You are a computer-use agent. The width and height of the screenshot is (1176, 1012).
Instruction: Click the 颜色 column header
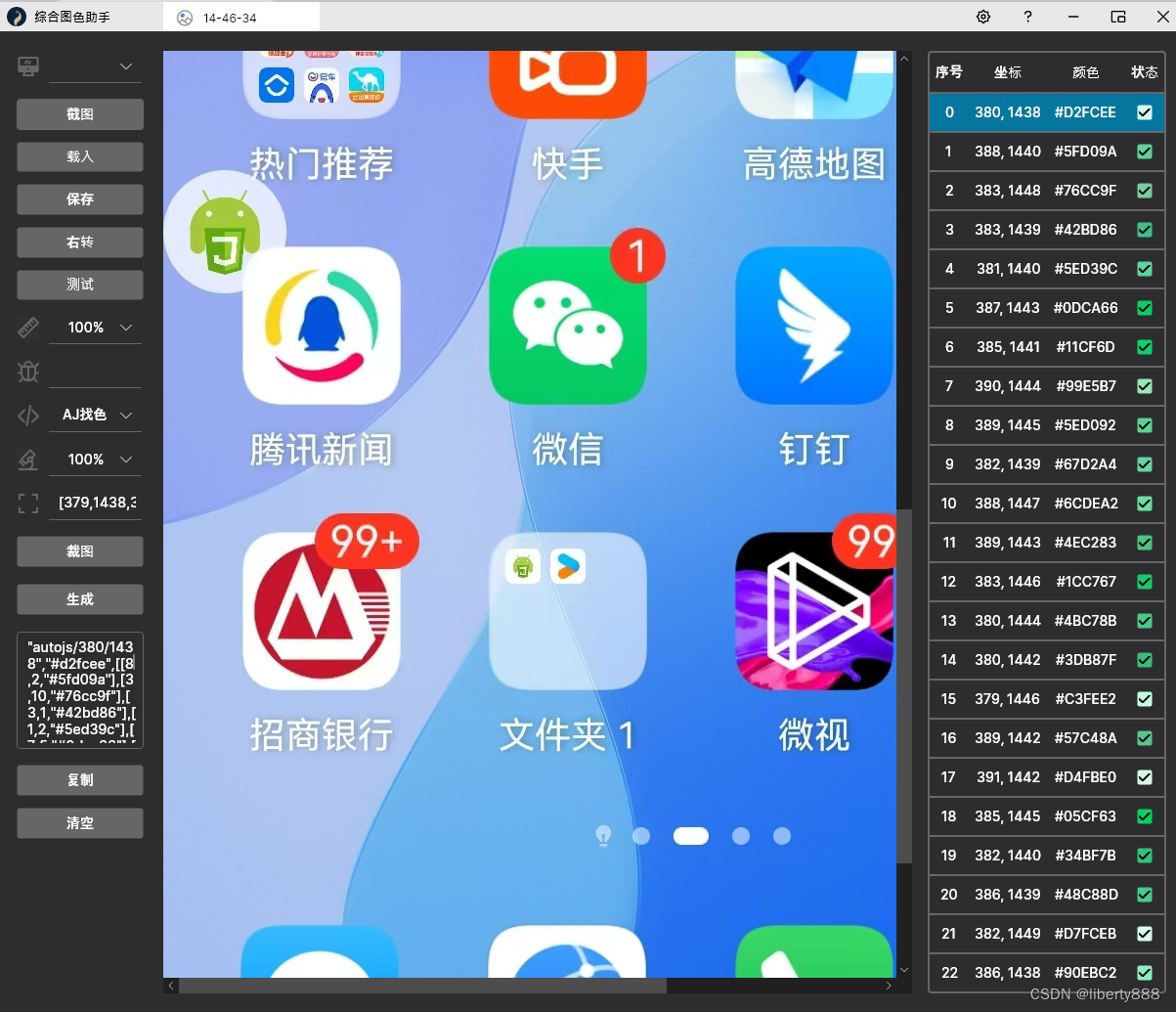pos(1086,72)
